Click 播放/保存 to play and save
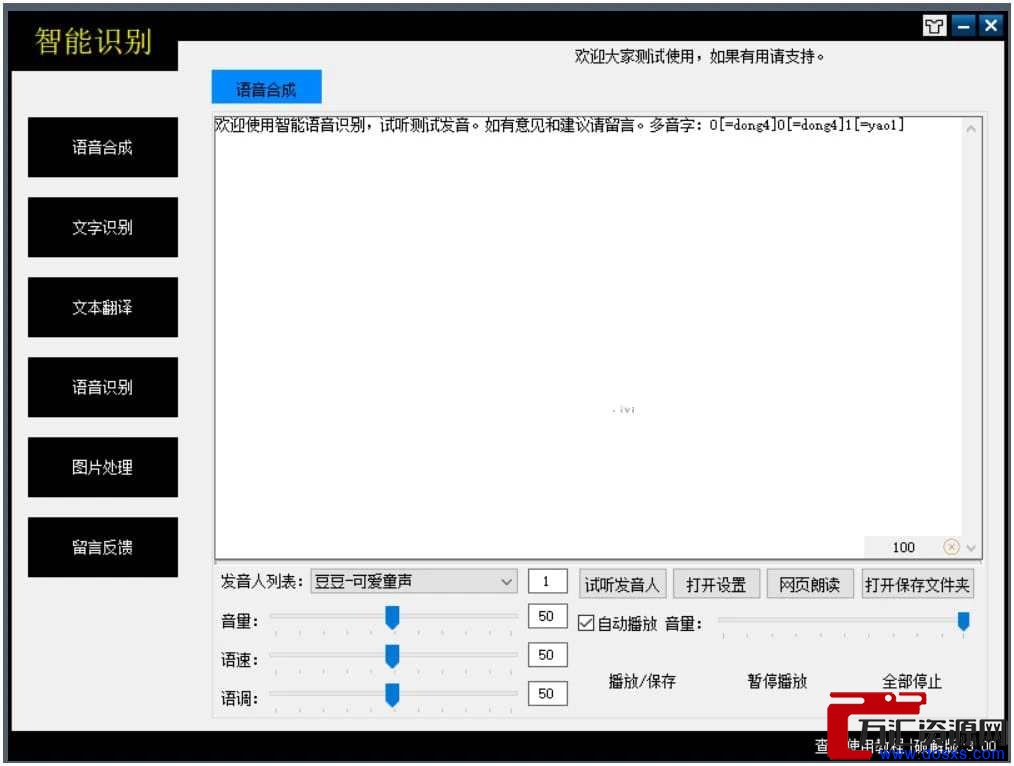The image size is (1014, 766). pyautogui.click(x=642, y=682)
